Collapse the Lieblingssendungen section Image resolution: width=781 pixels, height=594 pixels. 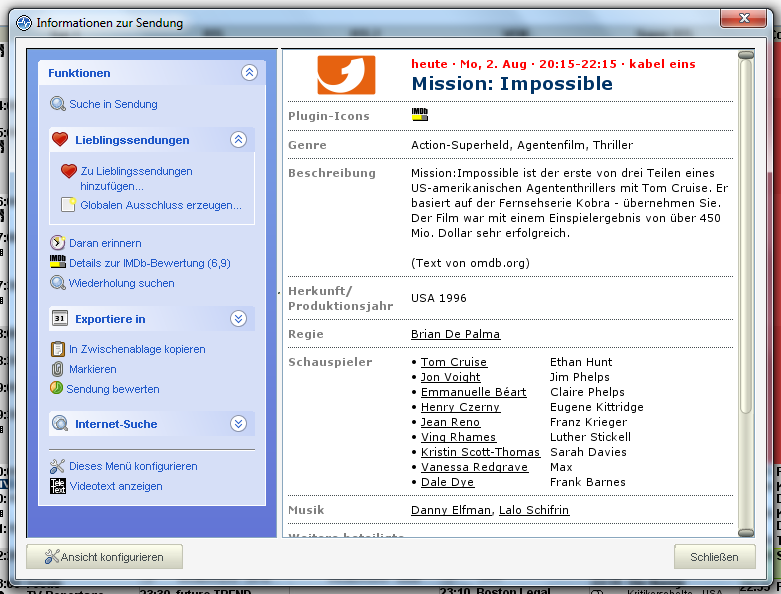coord(238,140)
